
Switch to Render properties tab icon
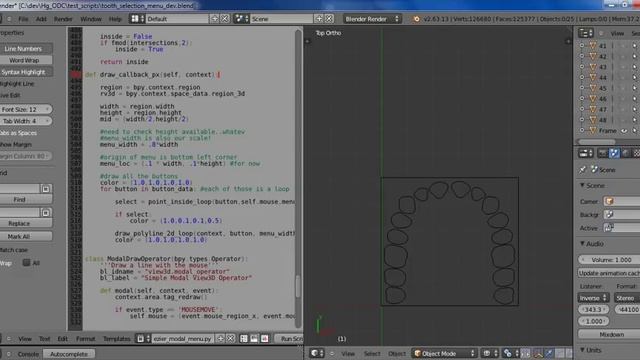pos(603,153)
